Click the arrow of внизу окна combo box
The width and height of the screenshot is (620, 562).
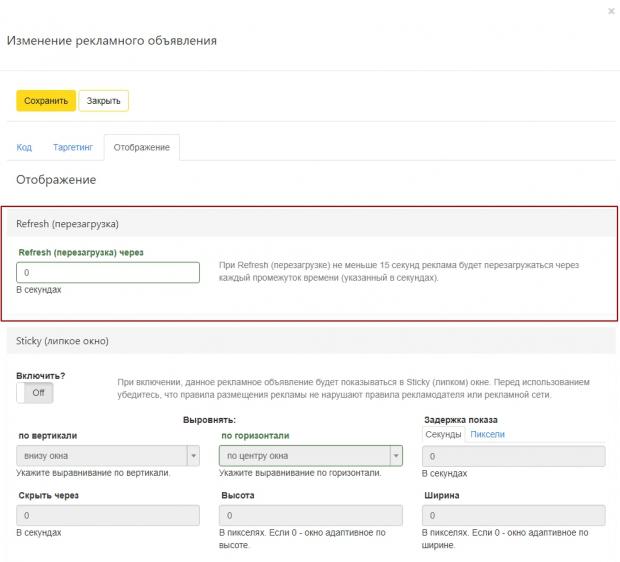[193, 456]
